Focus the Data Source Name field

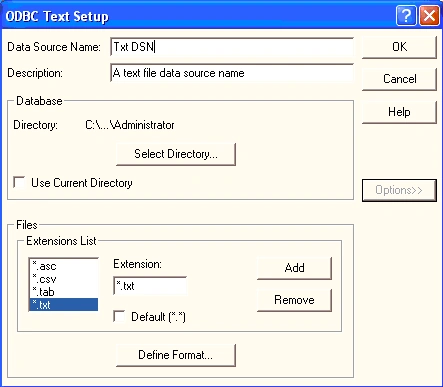coord(232,47)
